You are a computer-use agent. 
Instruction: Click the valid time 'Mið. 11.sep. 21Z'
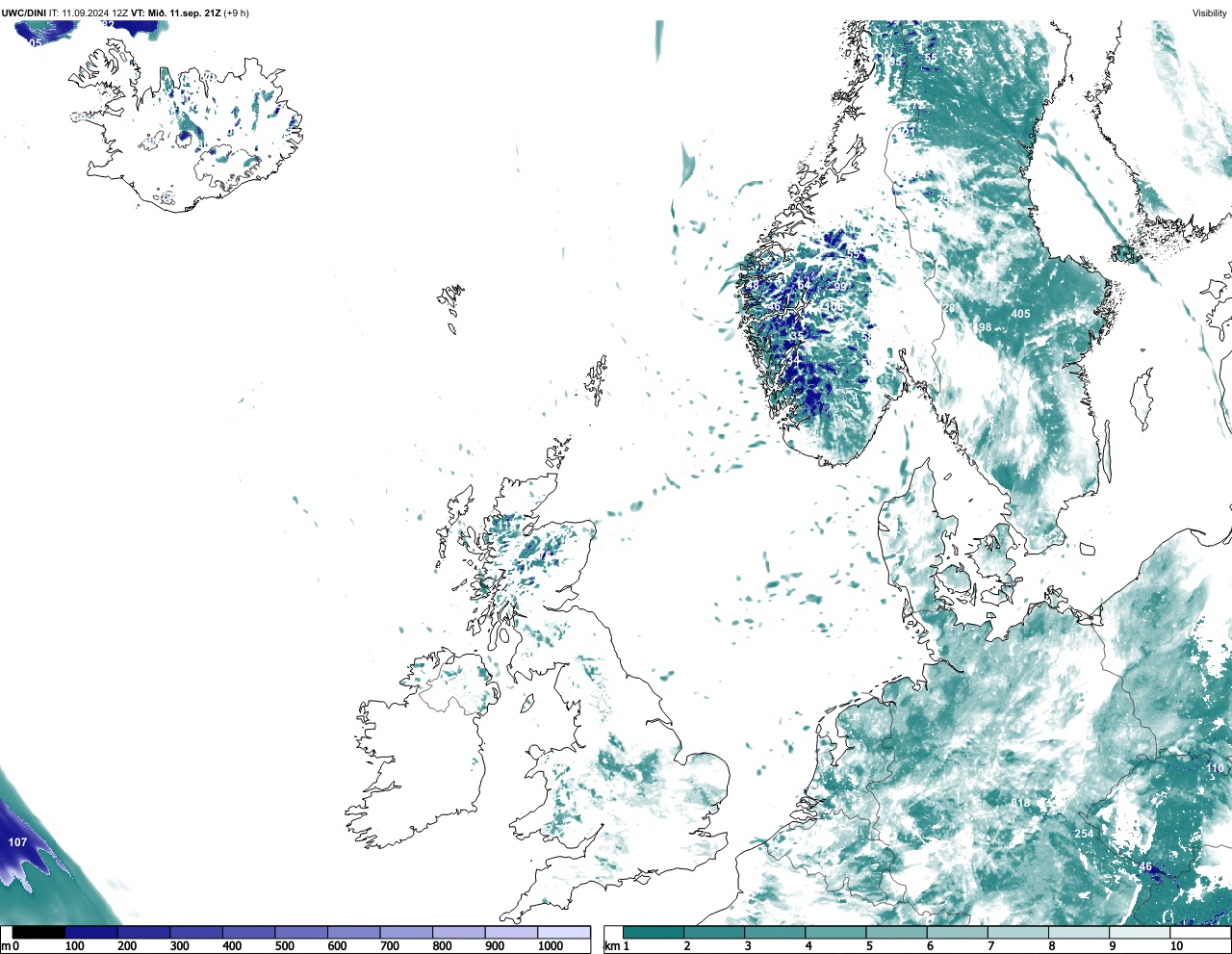point(184,13)
